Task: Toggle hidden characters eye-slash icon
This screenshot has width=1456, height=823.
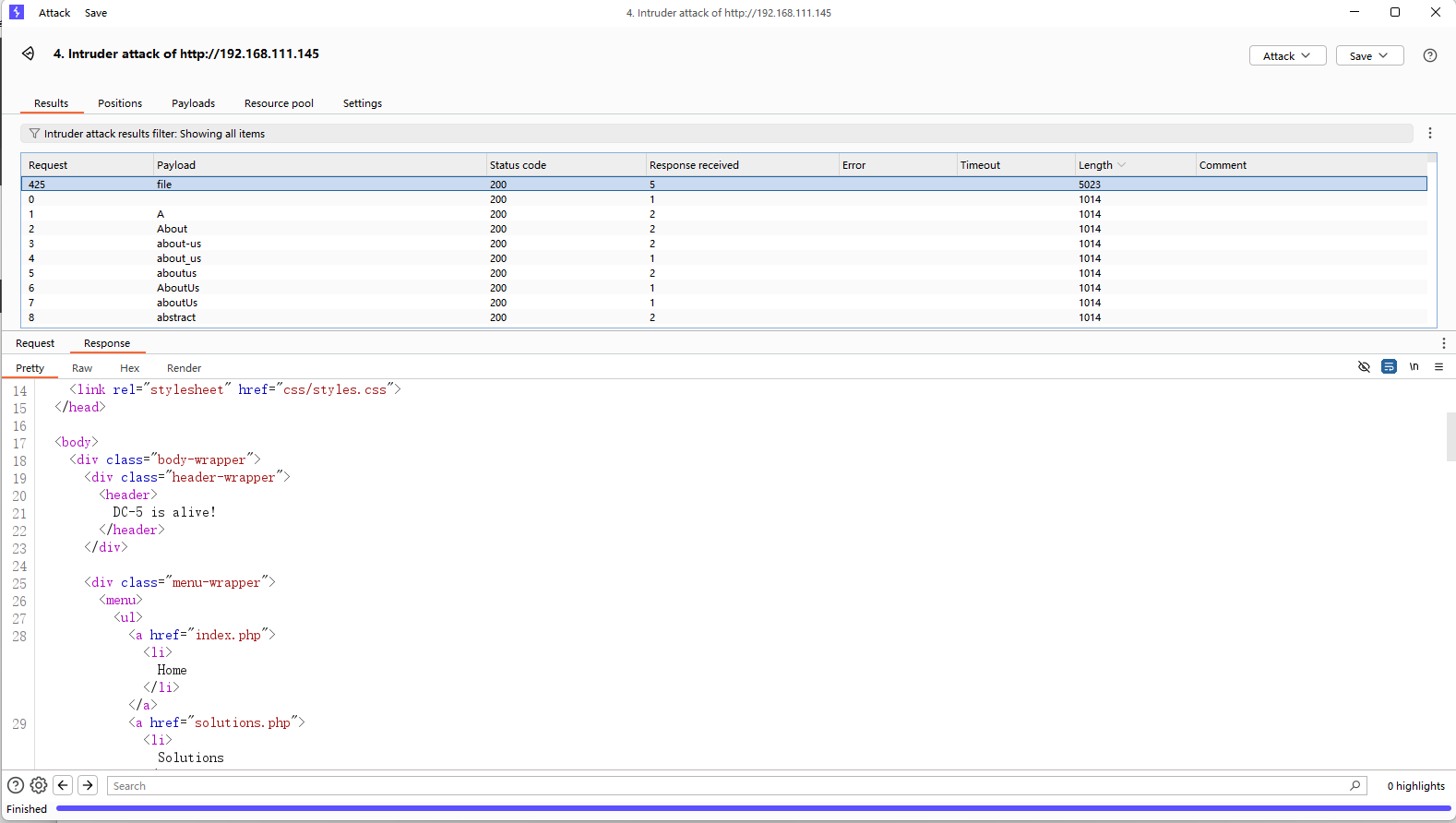Action: [1364, 367]
